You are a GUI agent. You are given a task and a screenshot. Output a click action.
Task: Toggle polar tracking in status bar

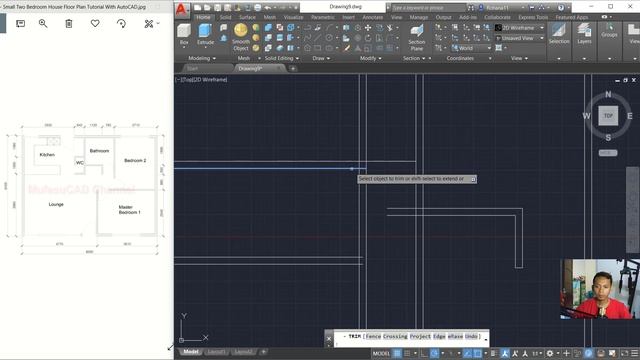point(435,353)
